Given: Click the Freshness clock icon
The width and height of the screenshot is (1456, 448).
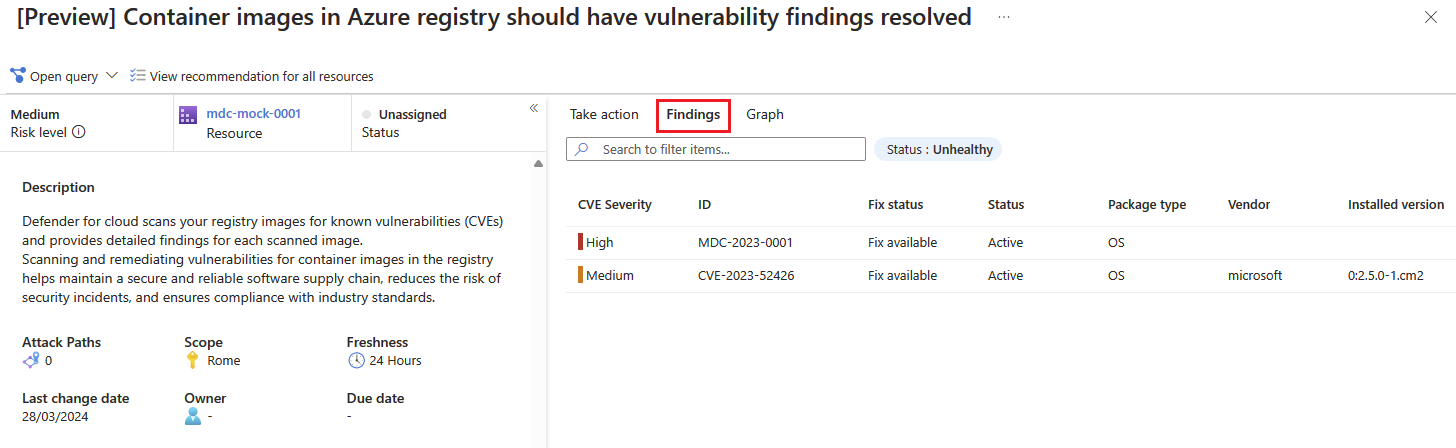Looking at the screenshot, I should tap(356, 360).
